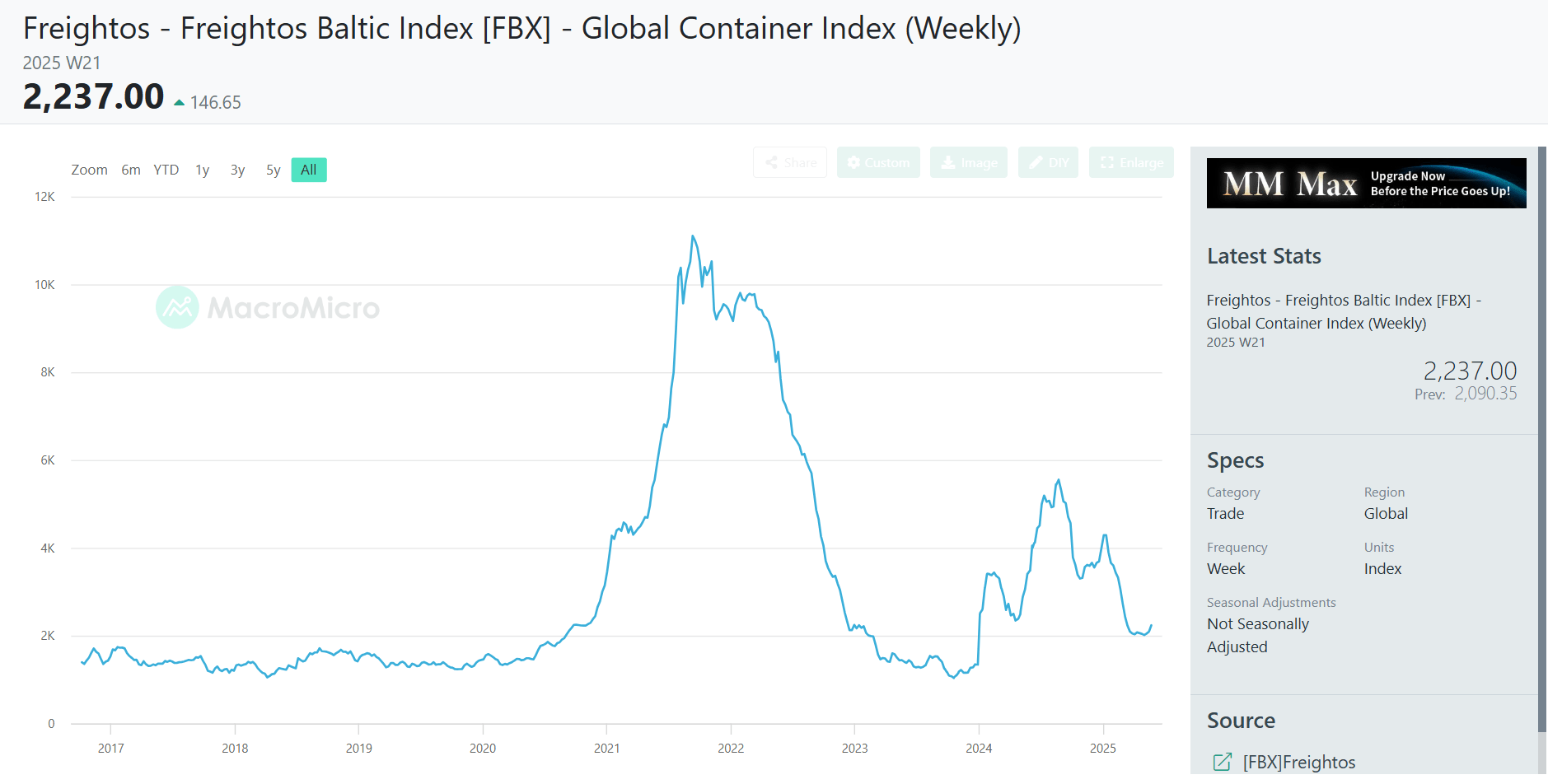Viewport: 1548px width, 784px height.
Task: Click the Image download icon
Action: (x=947, y=162)
